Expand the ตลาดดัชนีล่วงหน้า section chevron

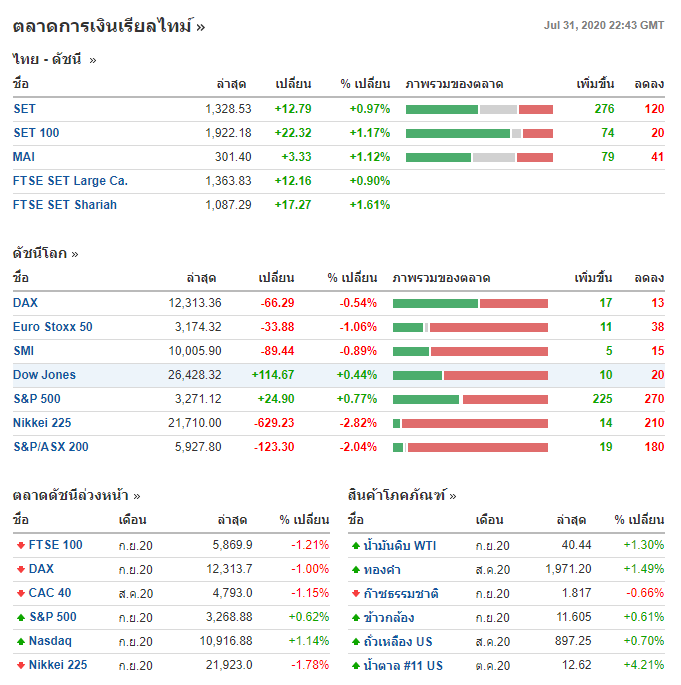point(137,496)
